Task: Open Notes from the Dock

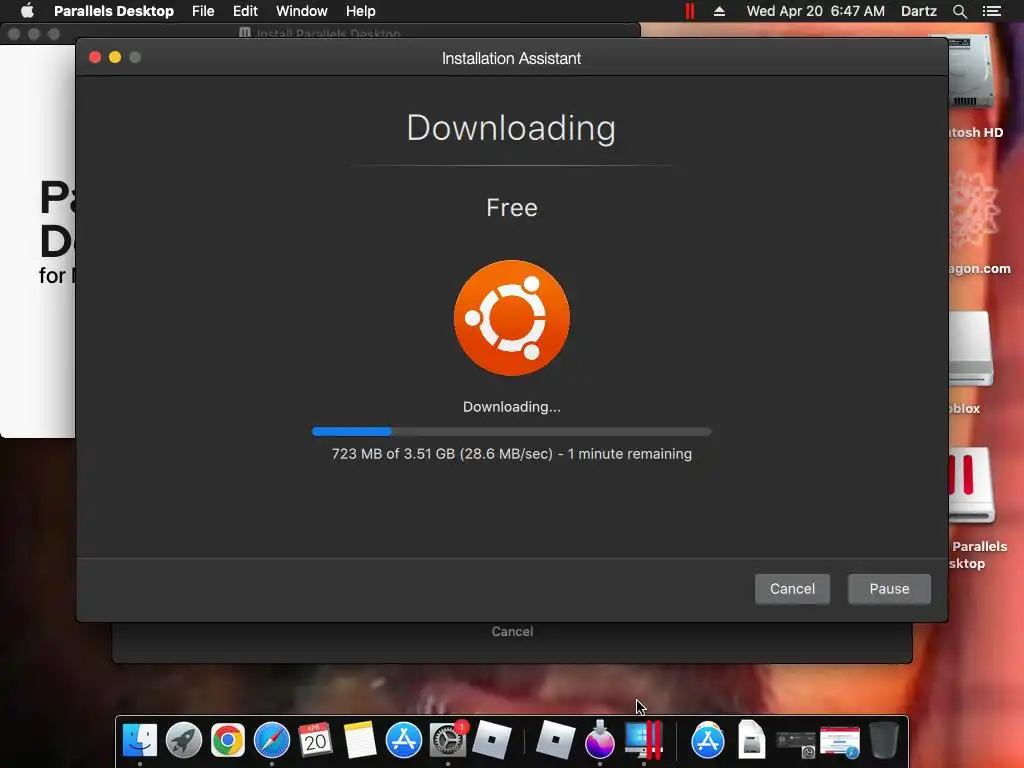Action: pyautogui.click(x=360, y=741)
